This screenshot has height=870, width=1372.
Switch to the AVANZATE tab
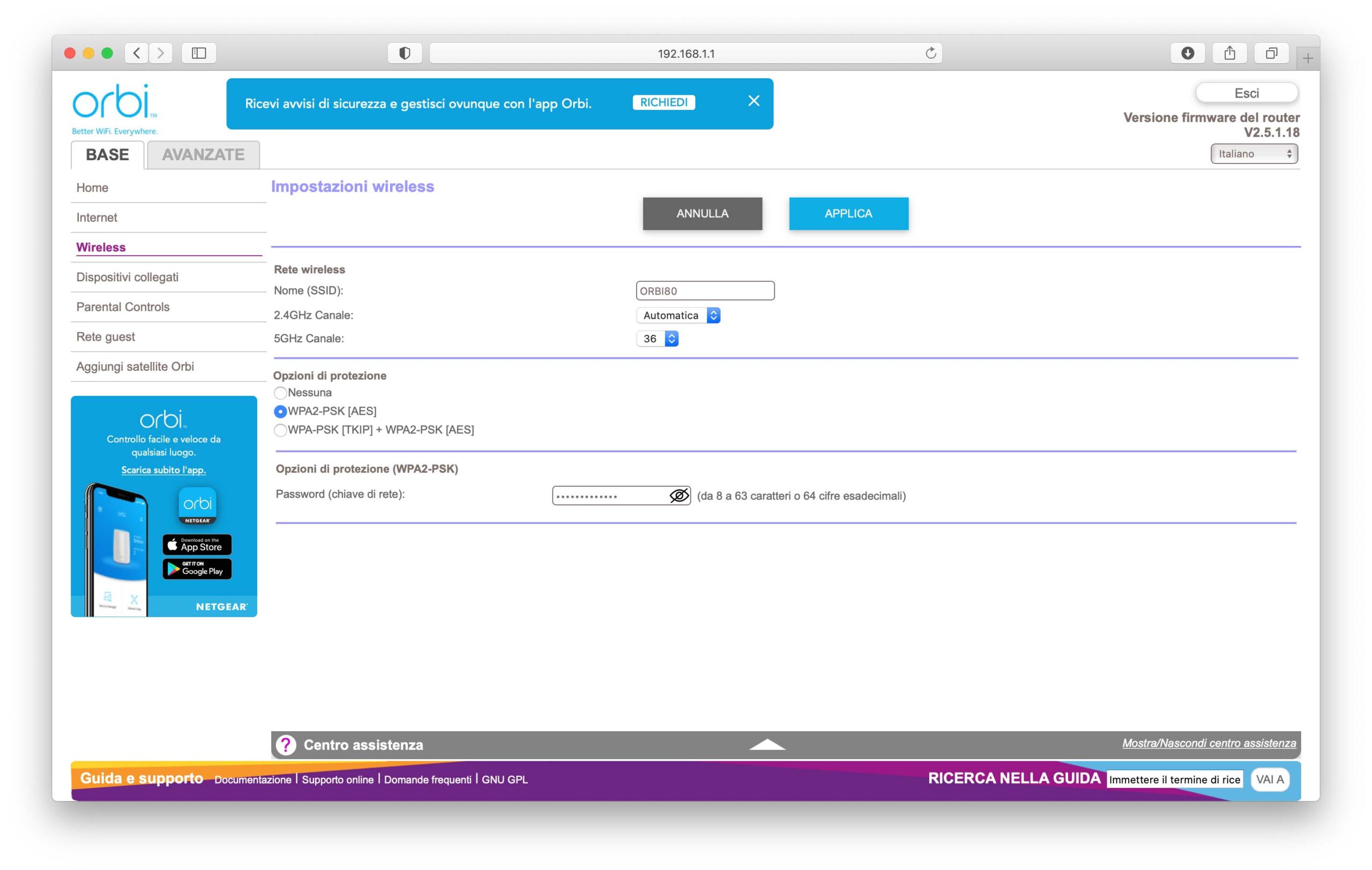(x=204, y=155)
